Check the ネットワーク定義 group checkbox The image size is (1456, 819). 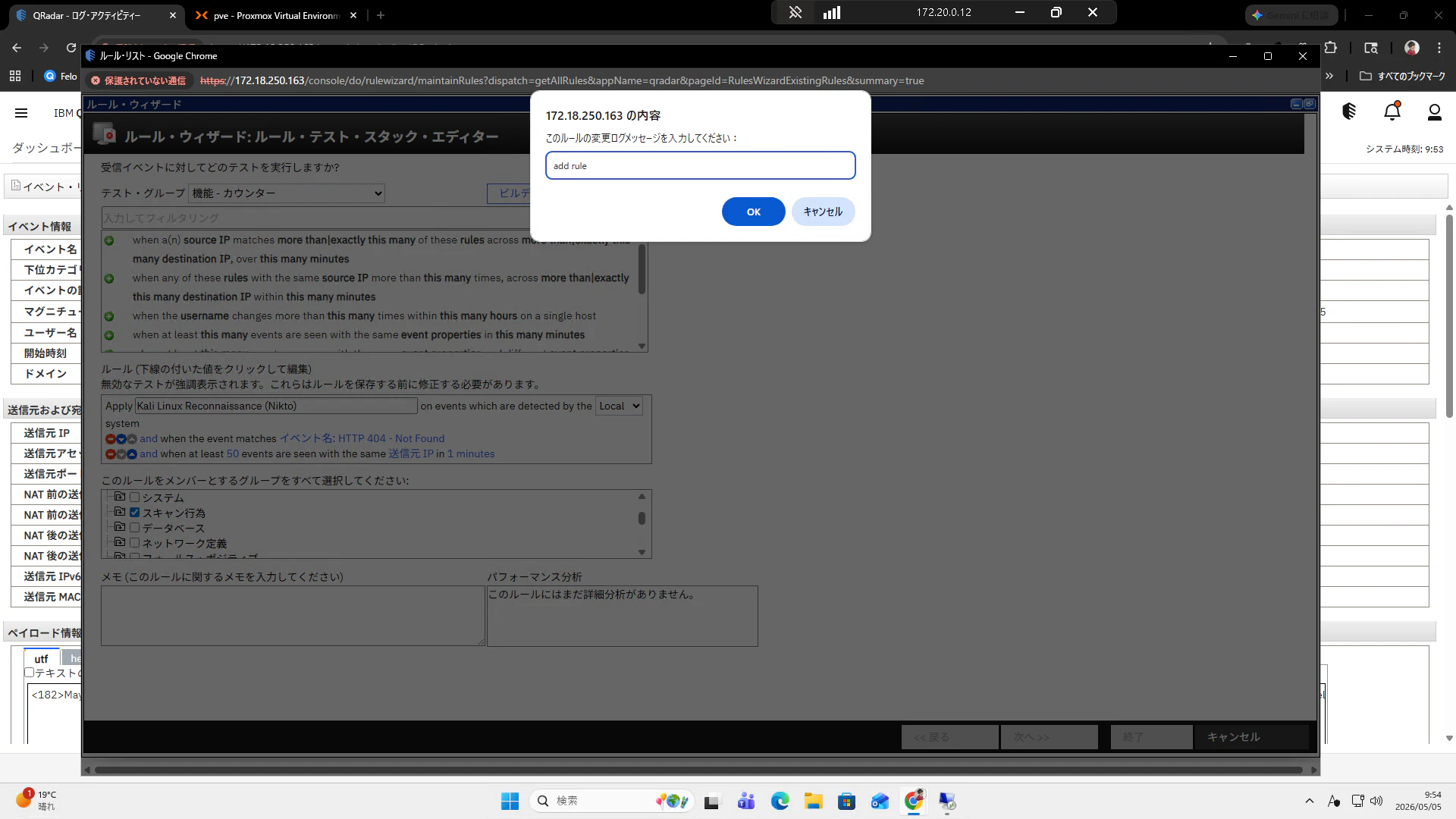click(x=135, y=543)
